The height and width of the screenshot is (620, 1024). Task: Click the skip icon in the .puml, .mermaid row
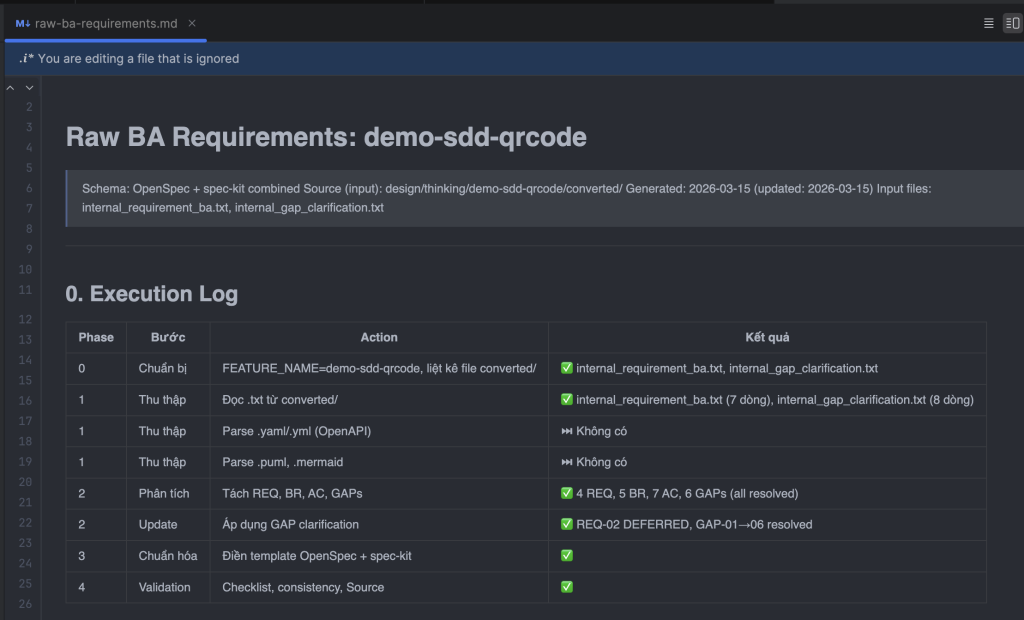pyautogui.click(x=567, y=462)
